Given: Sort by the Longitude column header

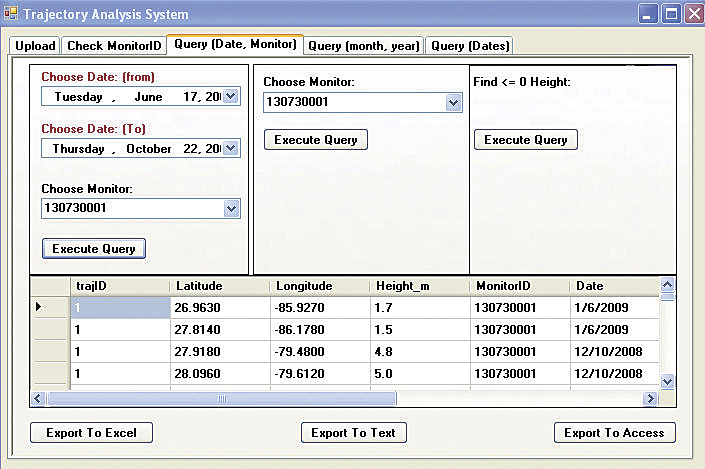Looking at the screenshot, I should click(320, 286).
